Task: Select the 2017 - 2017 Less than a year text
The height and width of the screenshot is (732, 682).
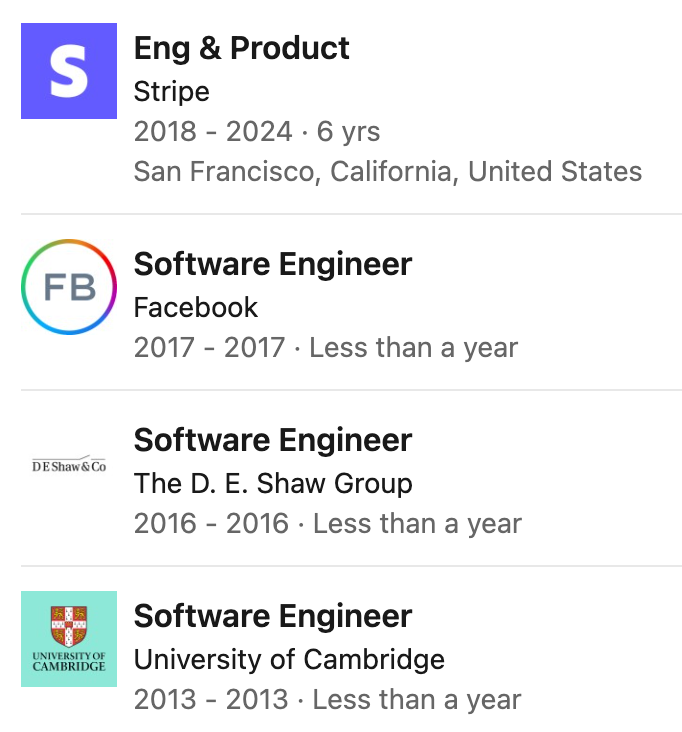Action: coord(326,348)
